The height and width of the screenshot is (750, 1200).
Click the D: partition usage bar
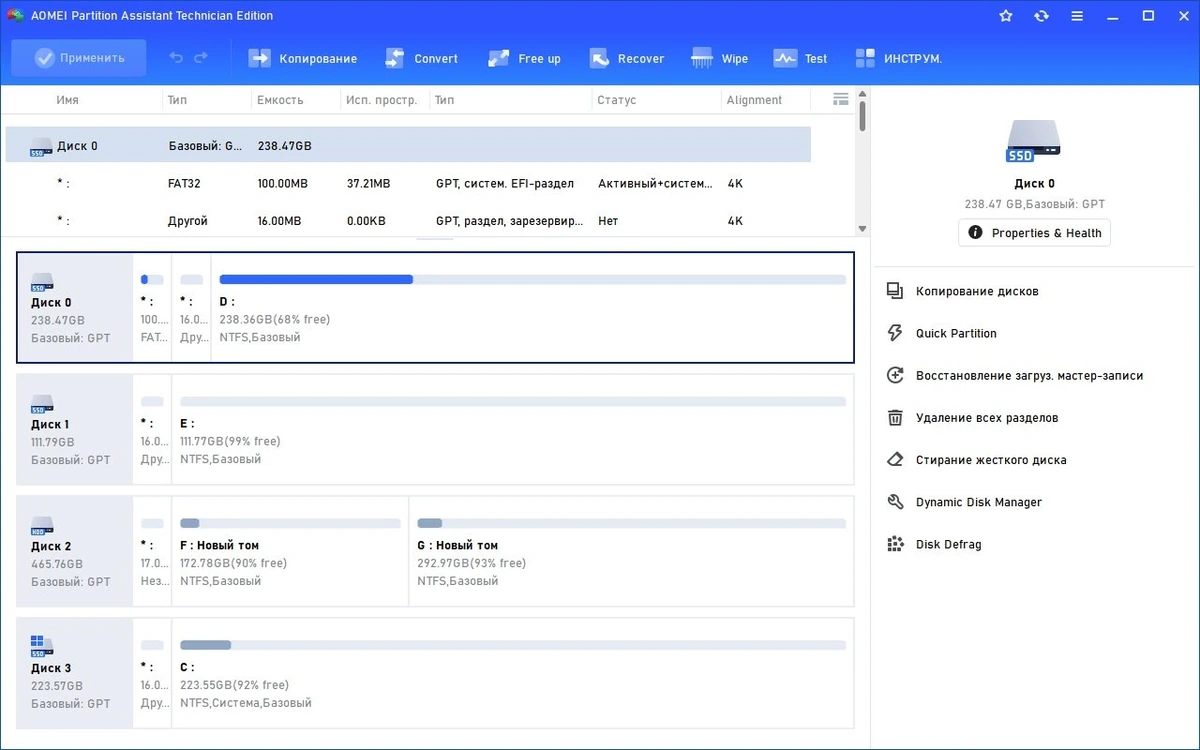pyautogui.click(x=533, y=280)
